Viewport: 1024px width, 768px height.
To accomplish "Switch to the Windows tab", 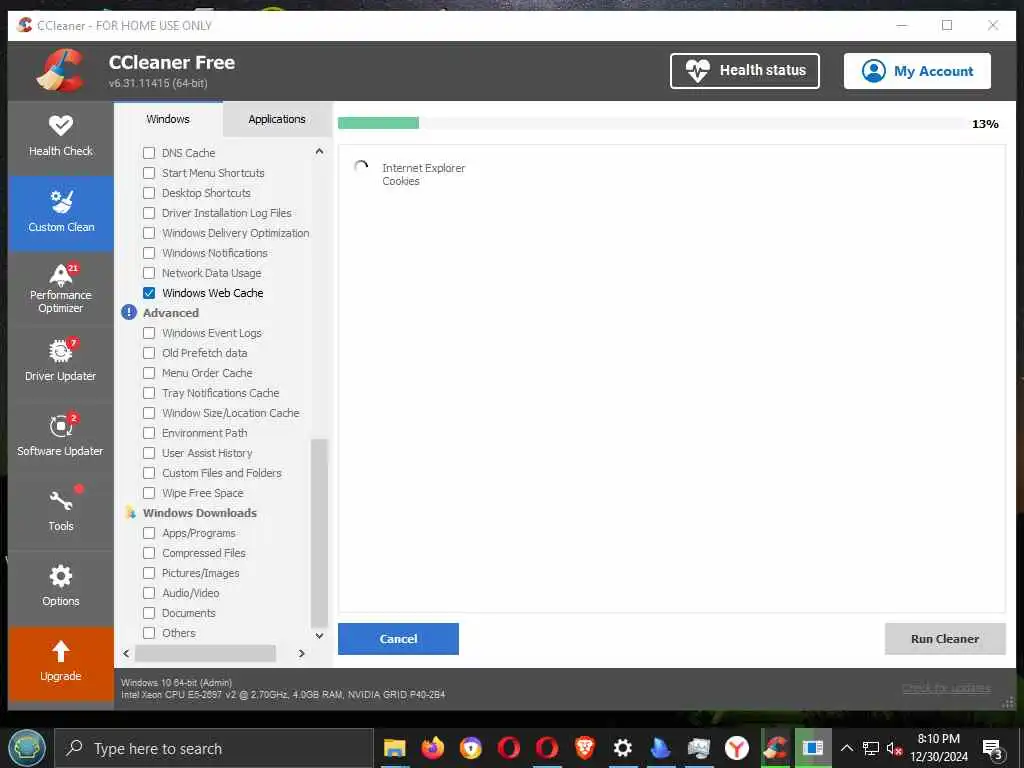I will [x=168, y=119].
